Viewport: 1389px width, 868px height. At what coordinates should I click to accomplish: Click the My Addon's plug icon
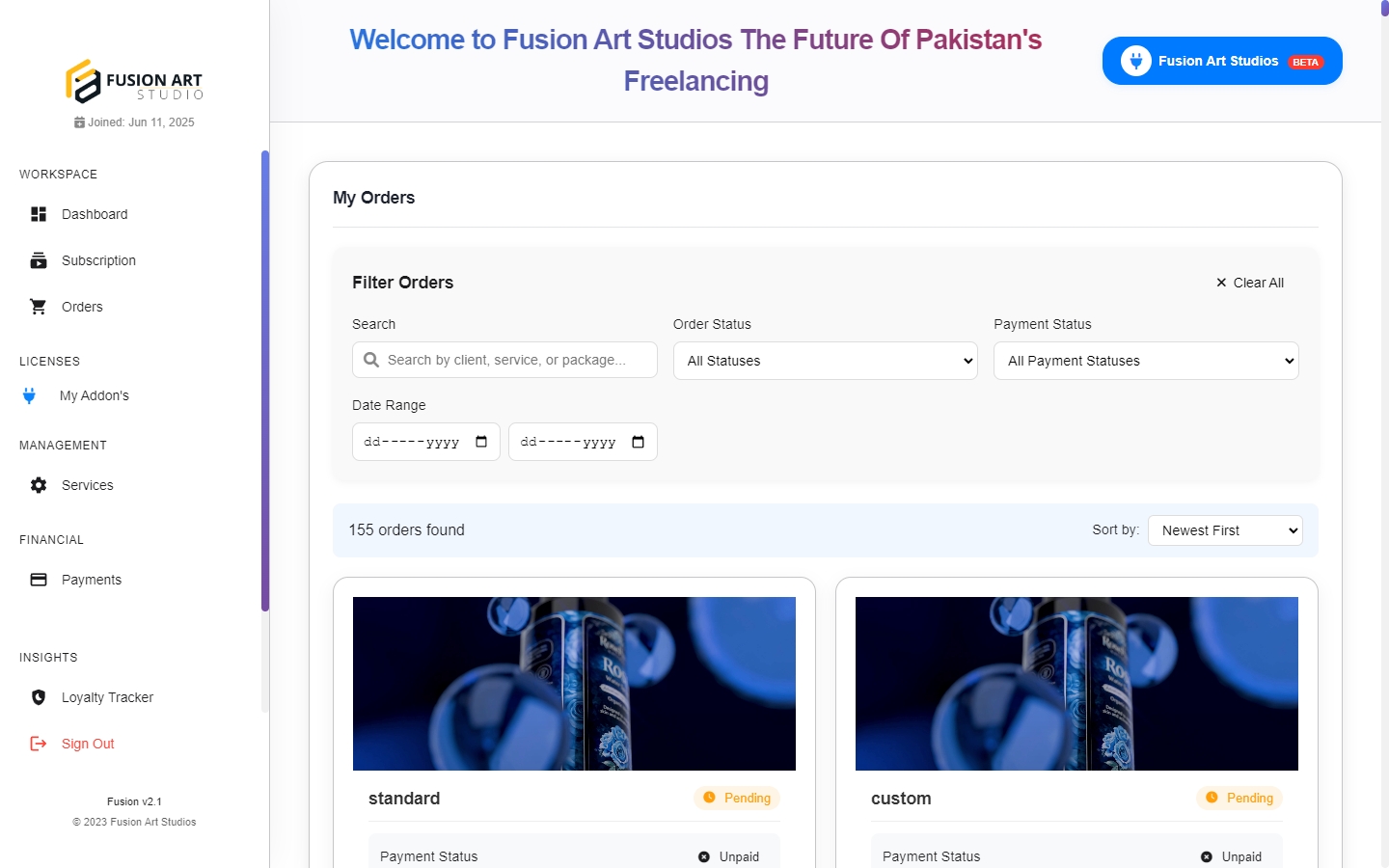point(29,395)
